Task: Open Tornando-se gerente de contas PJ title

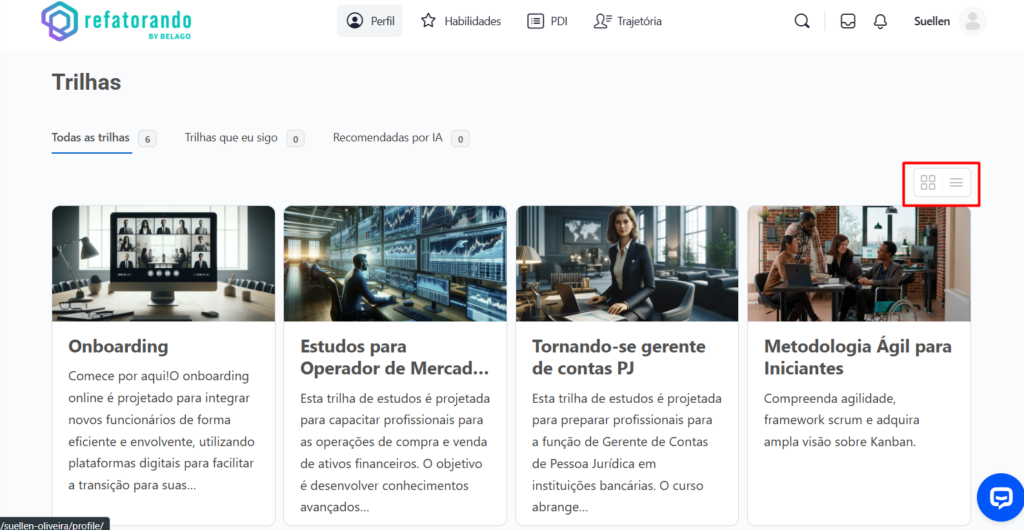Action: click(x=618, y=357)
